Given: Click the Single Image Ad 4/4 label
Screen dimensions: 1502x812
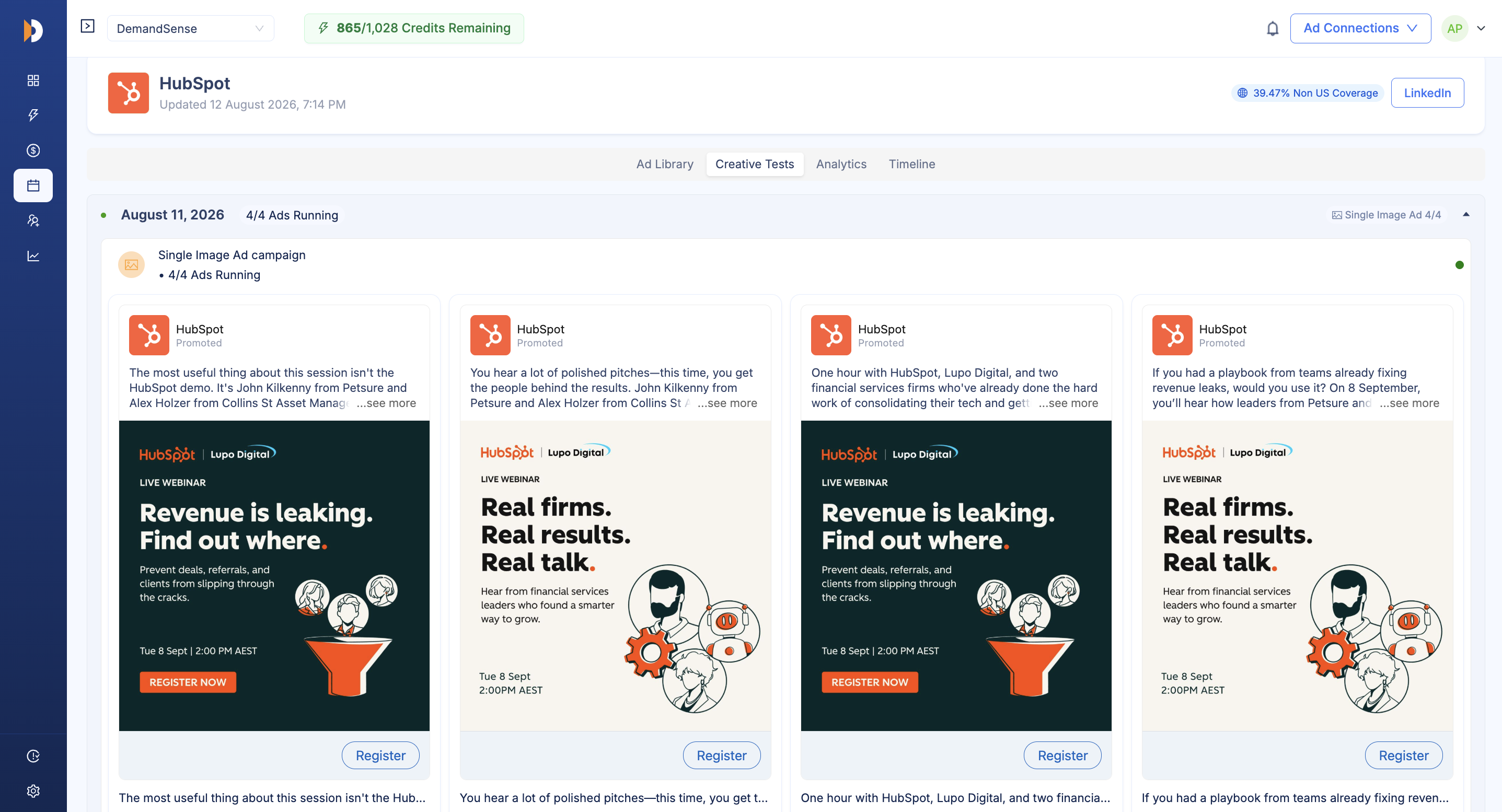Looking at the screenshot, I should (x=1387, y=215).
